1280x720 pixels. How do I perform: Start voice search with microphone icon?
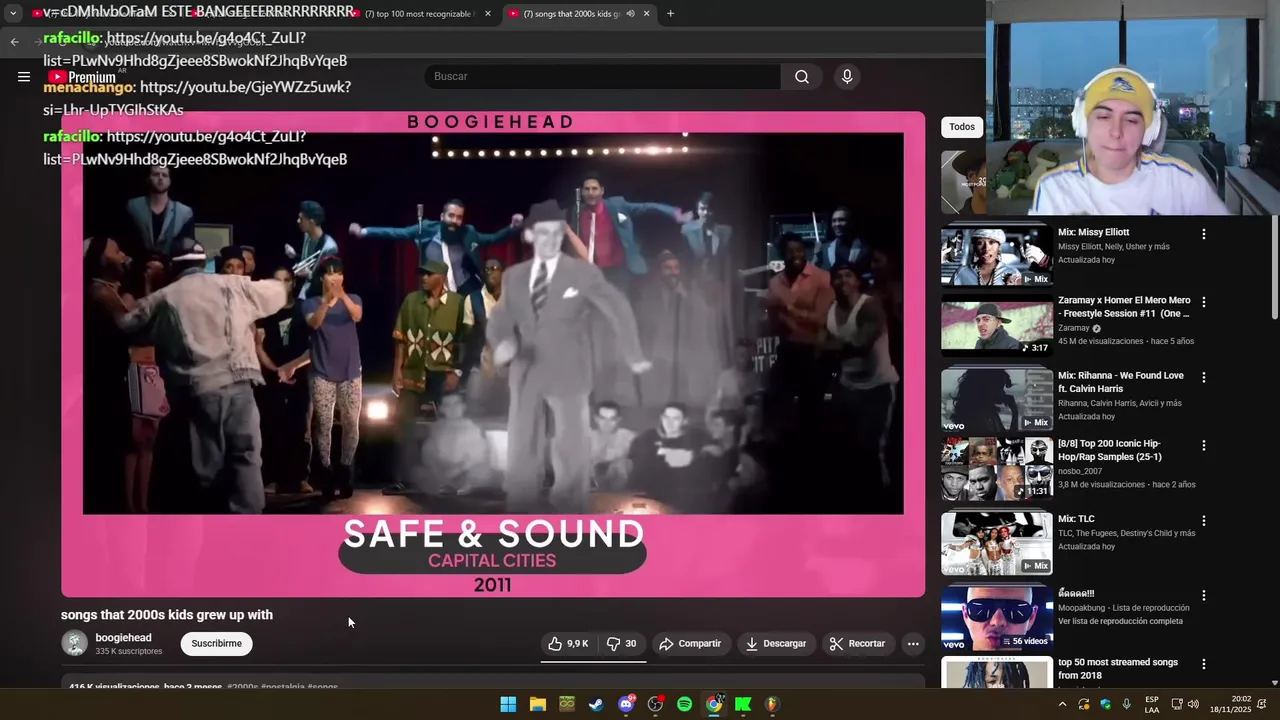[x=847, y=77]
